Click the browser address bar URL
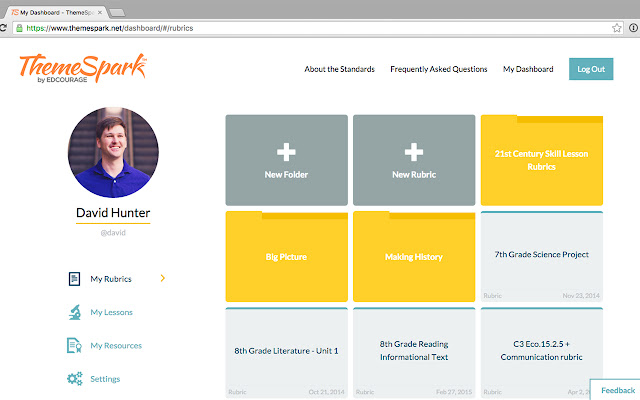This screenshot has width=640, height=400. [x=110, y=28]
